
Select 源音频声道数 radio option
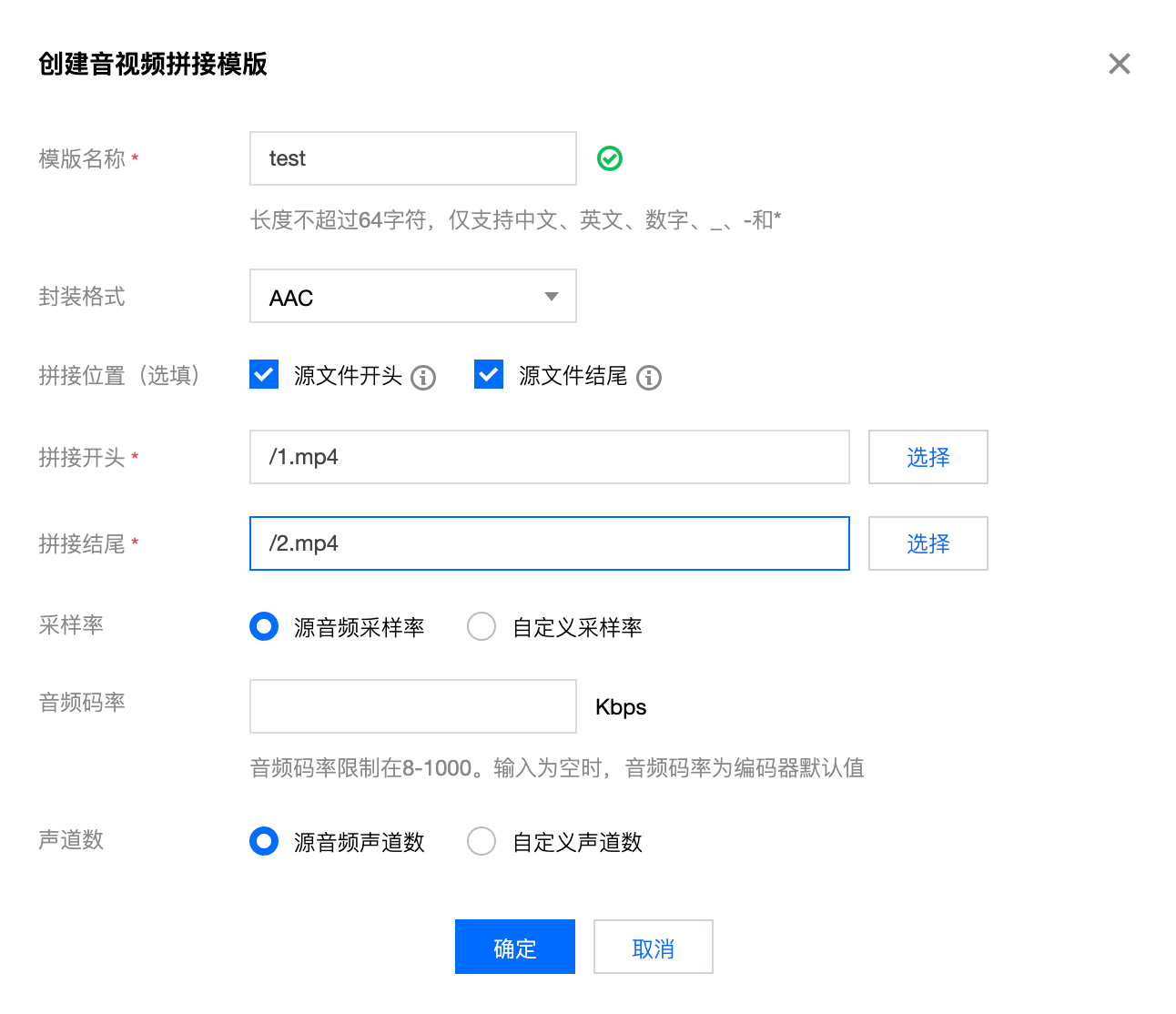(x=264, y=841)
